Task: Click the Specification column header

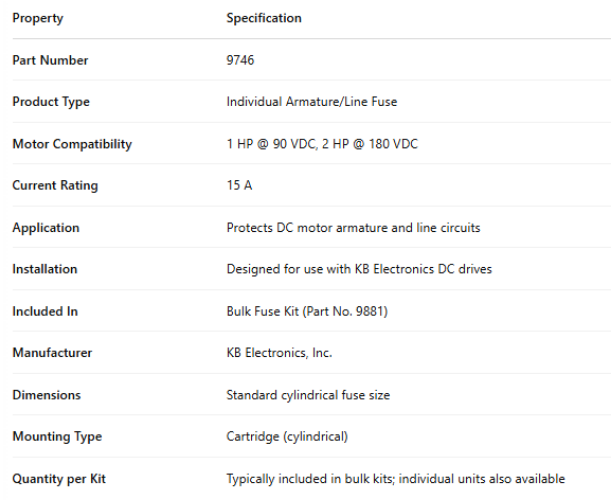Action: click(x=264, y=18)
